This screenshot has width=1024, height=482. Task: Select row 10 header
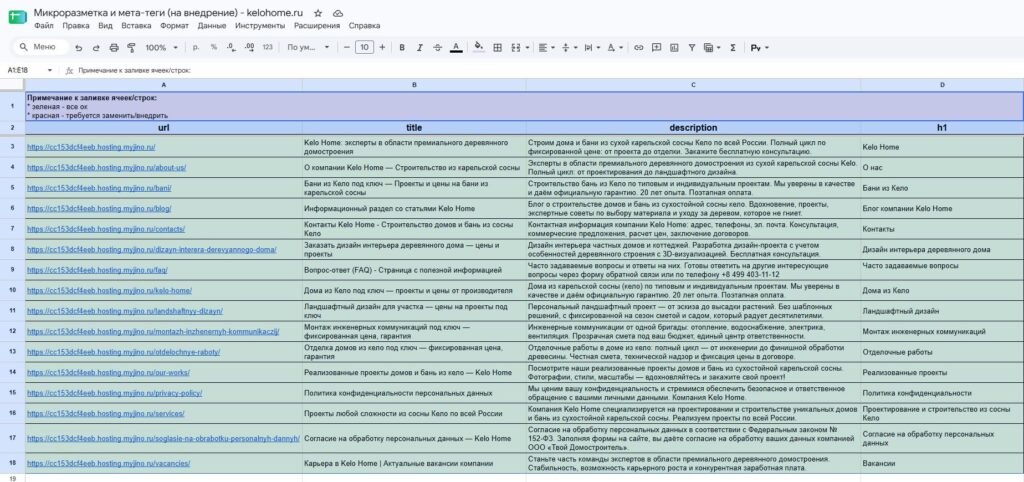tap(12, 291)
